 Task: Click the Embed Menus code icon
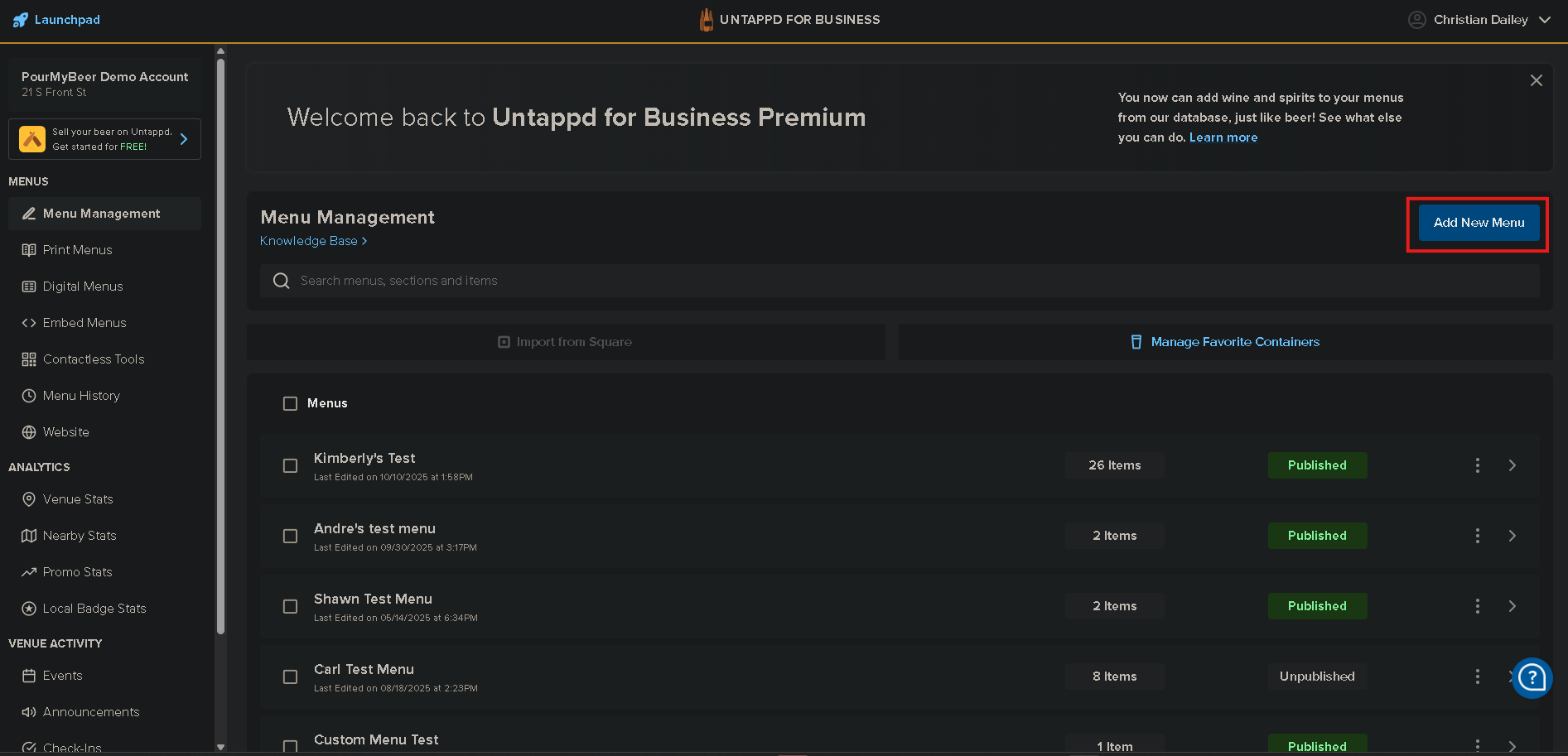29,323
